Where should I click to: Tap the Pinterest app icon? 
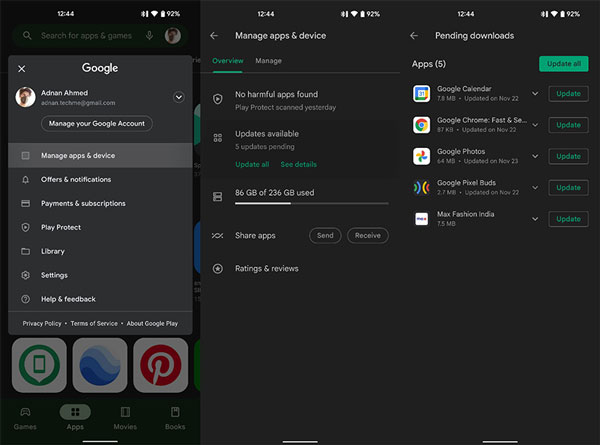[161, 365]
